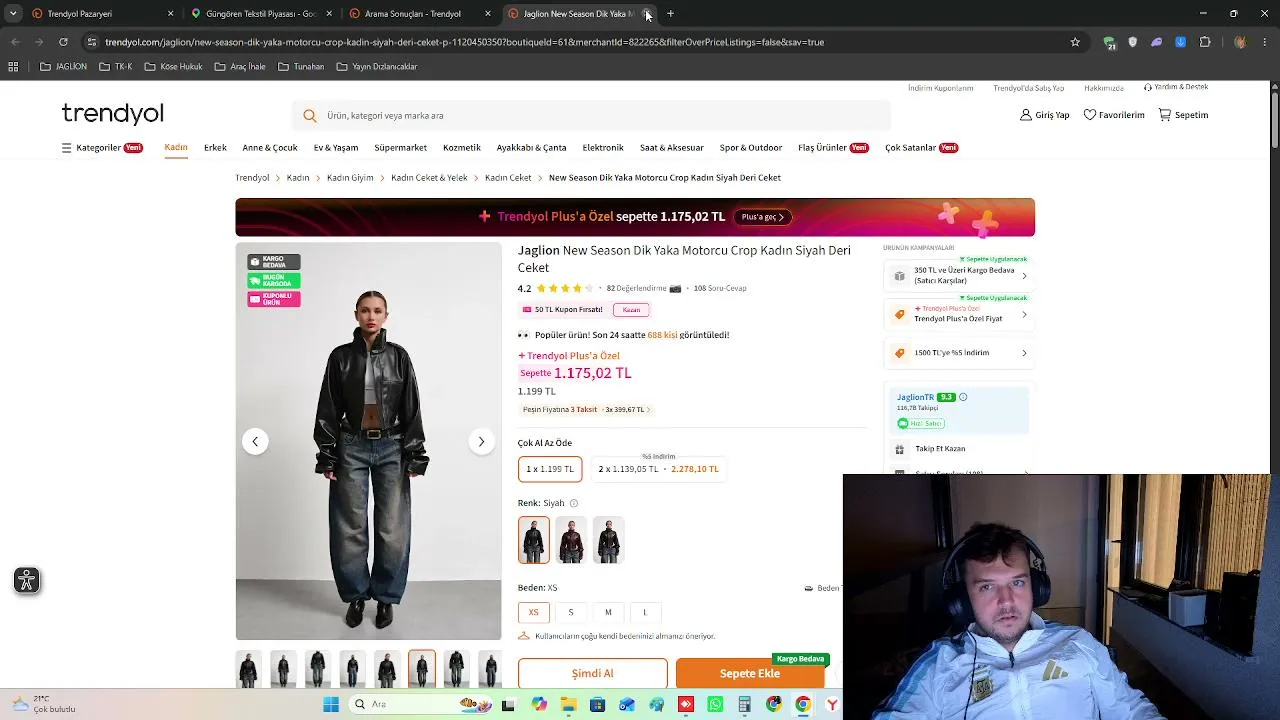Open Yardım & Destek

tap(1176, 87)
